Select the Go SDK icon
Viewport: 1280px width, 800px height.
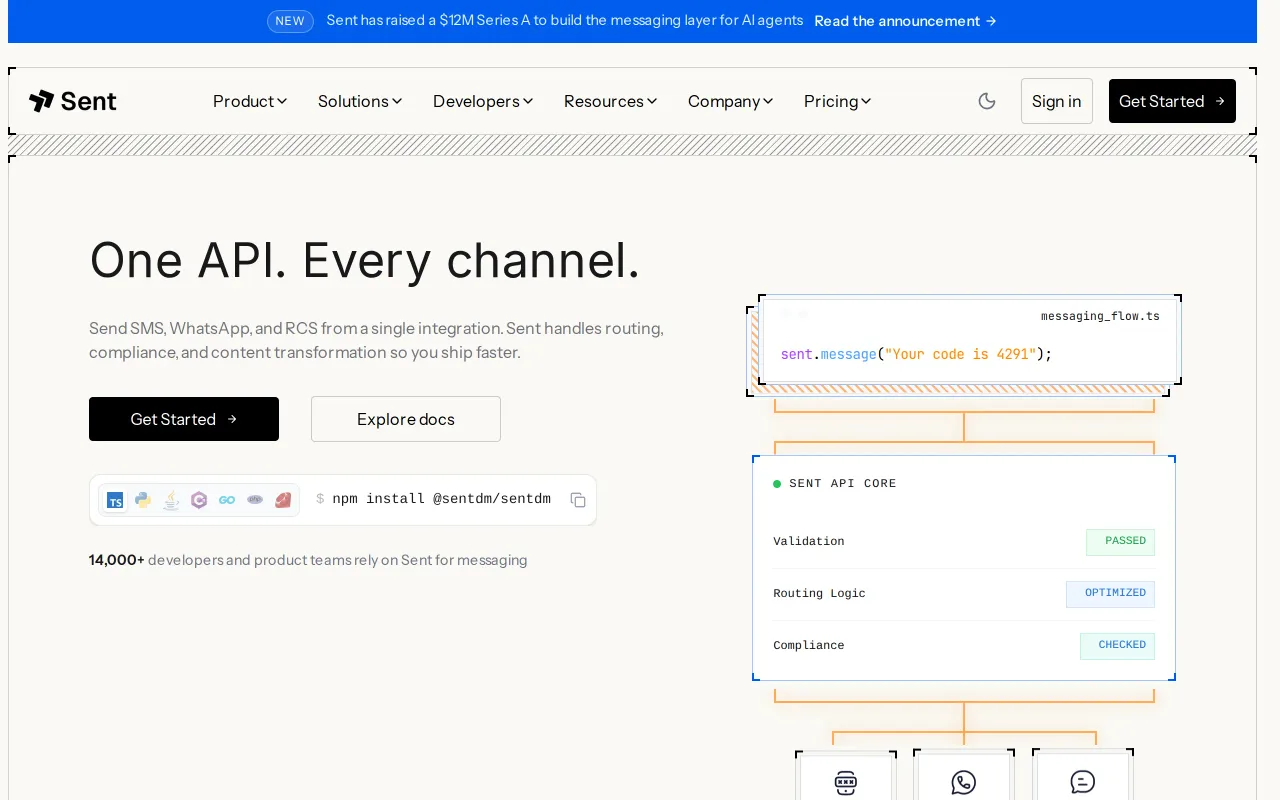point(227,500)
